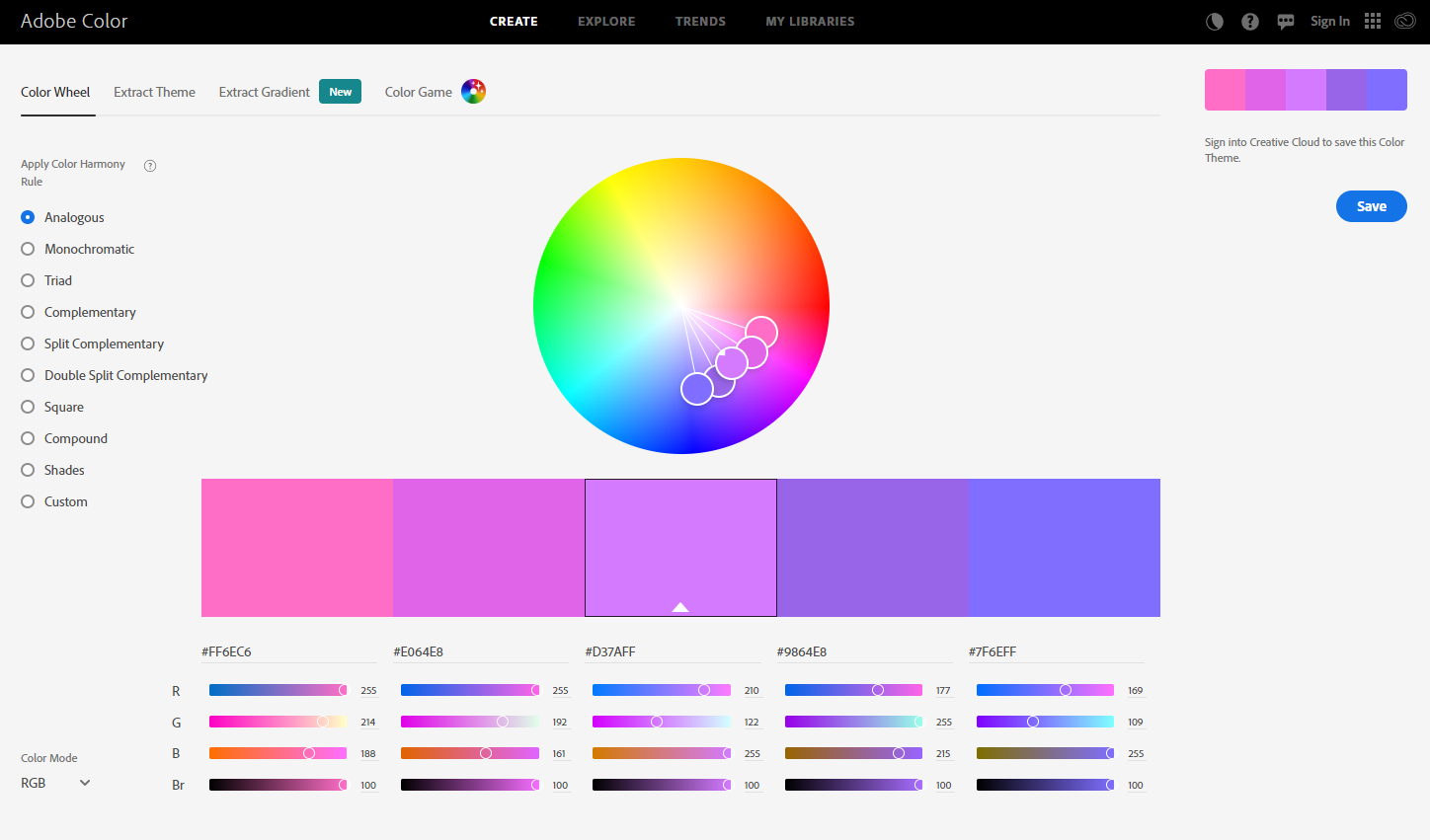Screen dimensions: 1430x840
Task: Click the Save button
Action: pos(1371,206)
